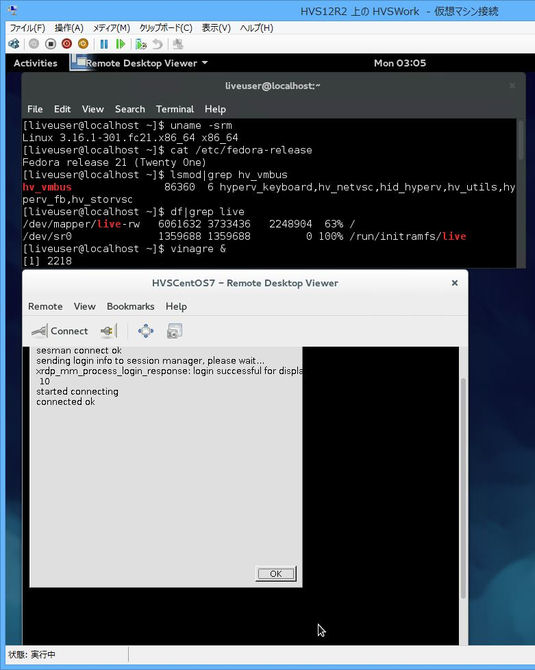Click the Revert undo arrow icon

[157, 44]
